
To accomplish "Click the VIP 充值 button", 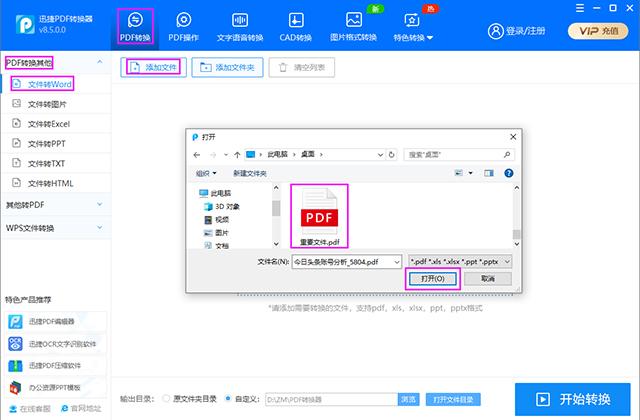I will 598,31.
